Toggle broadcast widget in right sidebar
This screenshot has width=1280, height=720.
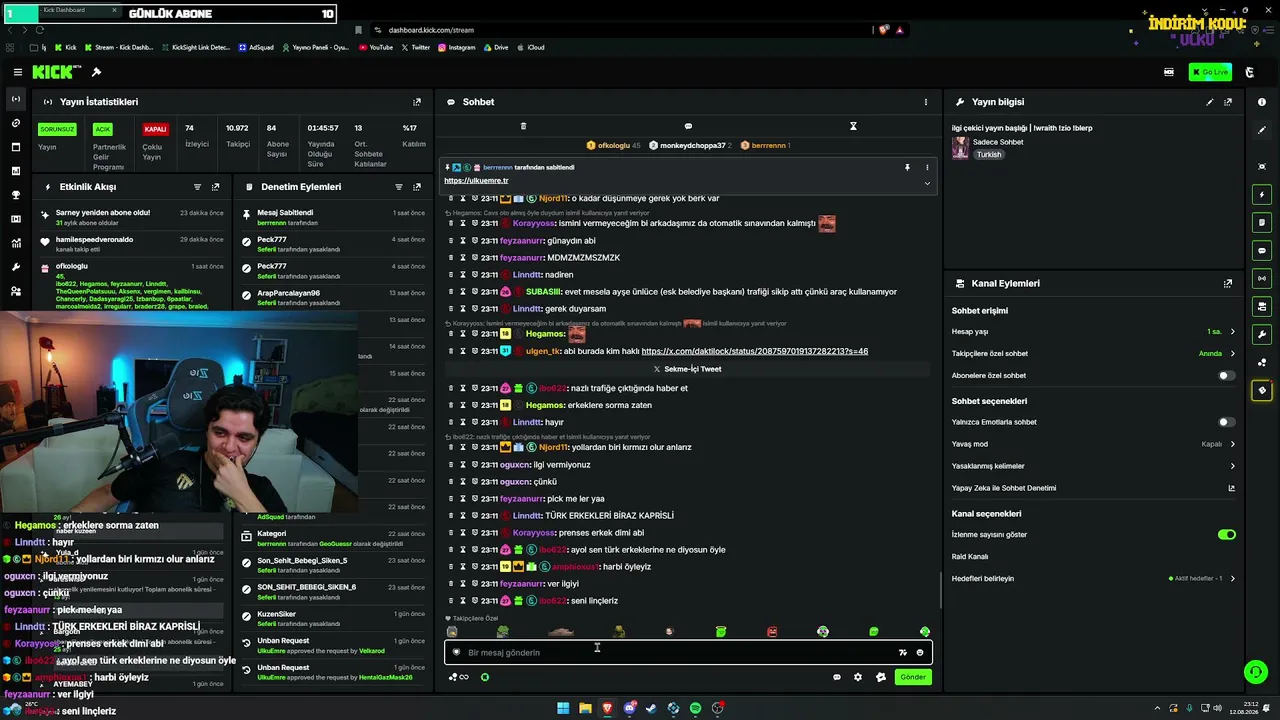[x=1262, y=278]
